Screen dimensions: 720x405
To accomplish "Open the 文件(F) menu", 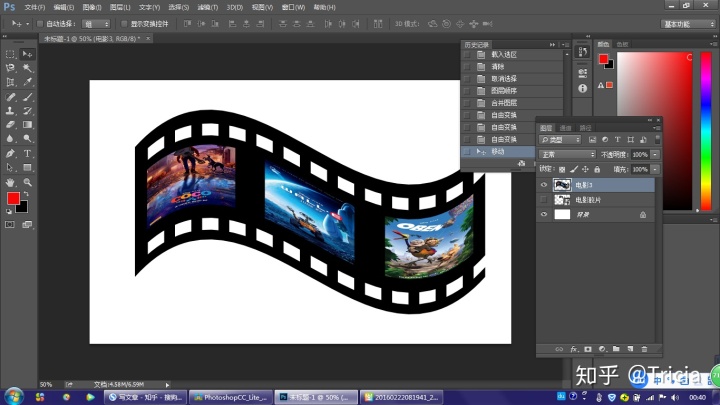I will coord(34,7).
